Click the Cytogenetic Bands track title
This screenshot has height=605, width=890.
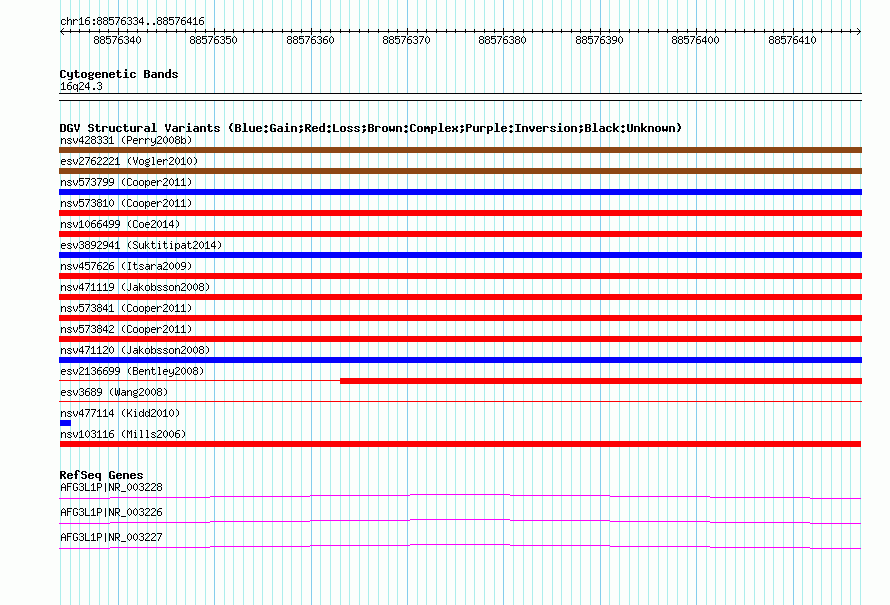coord(119,74)
